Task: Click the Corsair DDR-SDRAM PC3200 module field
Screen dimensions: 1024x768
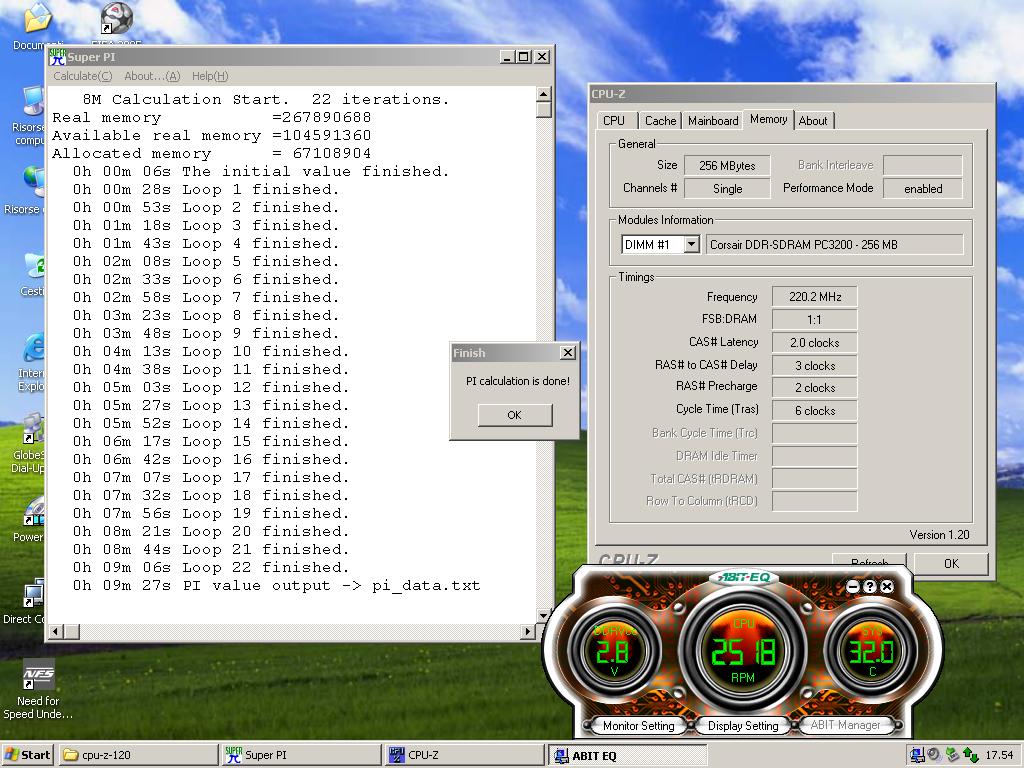Action: click(x=834, y=245)
